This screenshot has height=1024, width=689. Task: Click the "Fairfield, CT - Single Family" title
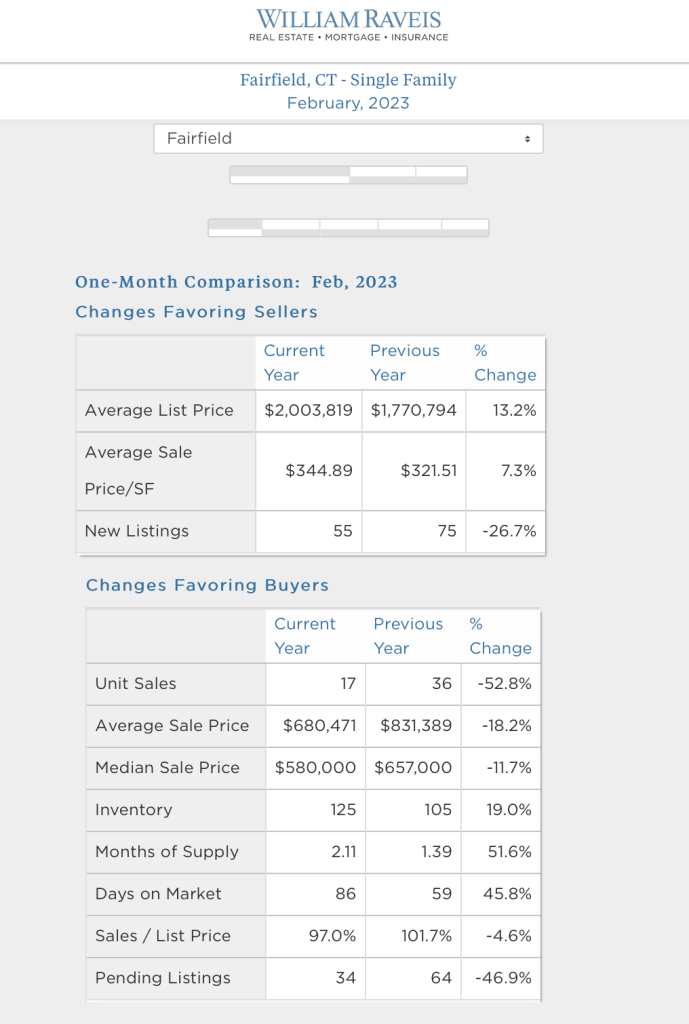tap(348, 80)
